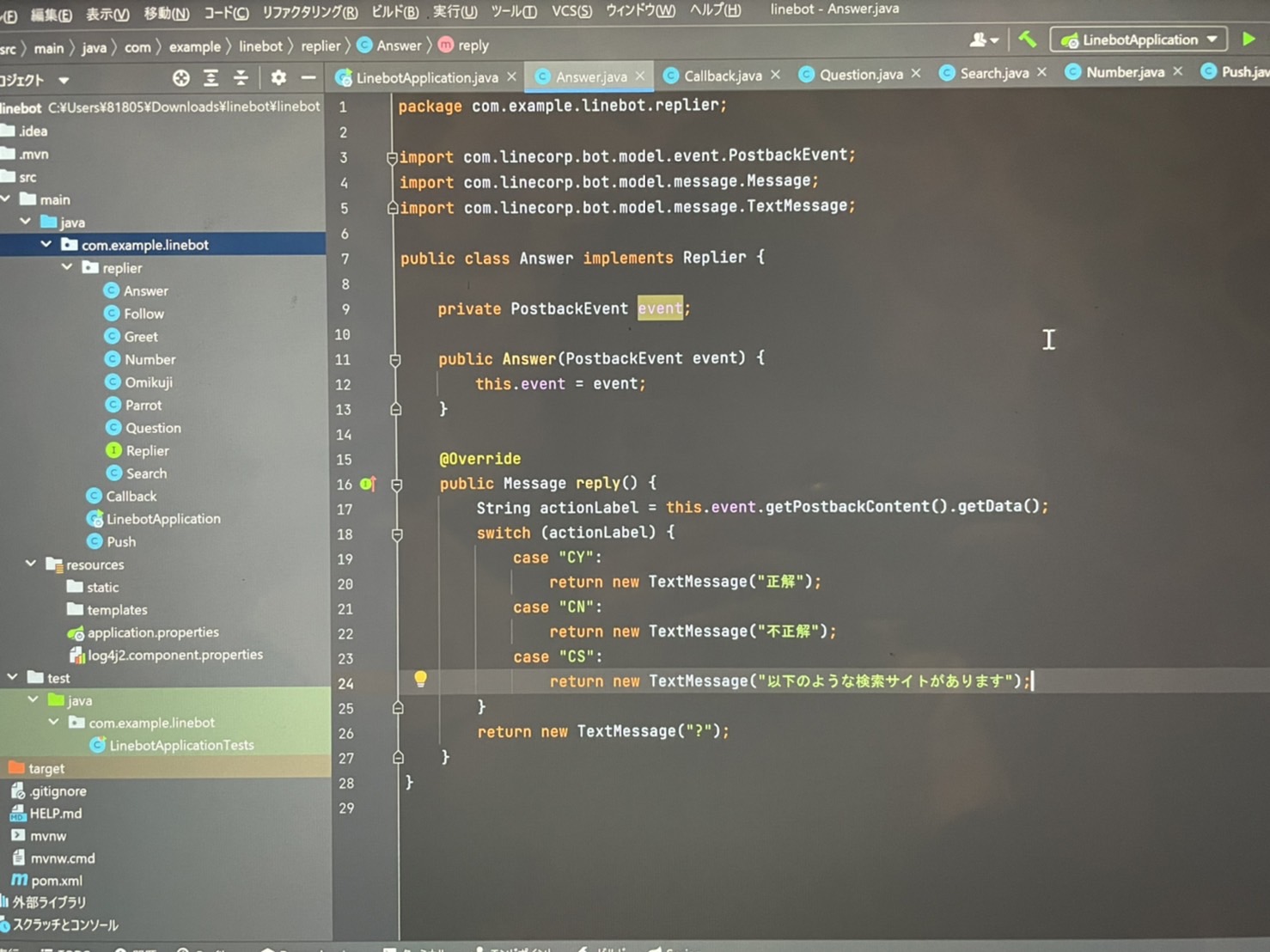
Task: Open pom.xml from the project tree
Action: [x=57, y=880]
